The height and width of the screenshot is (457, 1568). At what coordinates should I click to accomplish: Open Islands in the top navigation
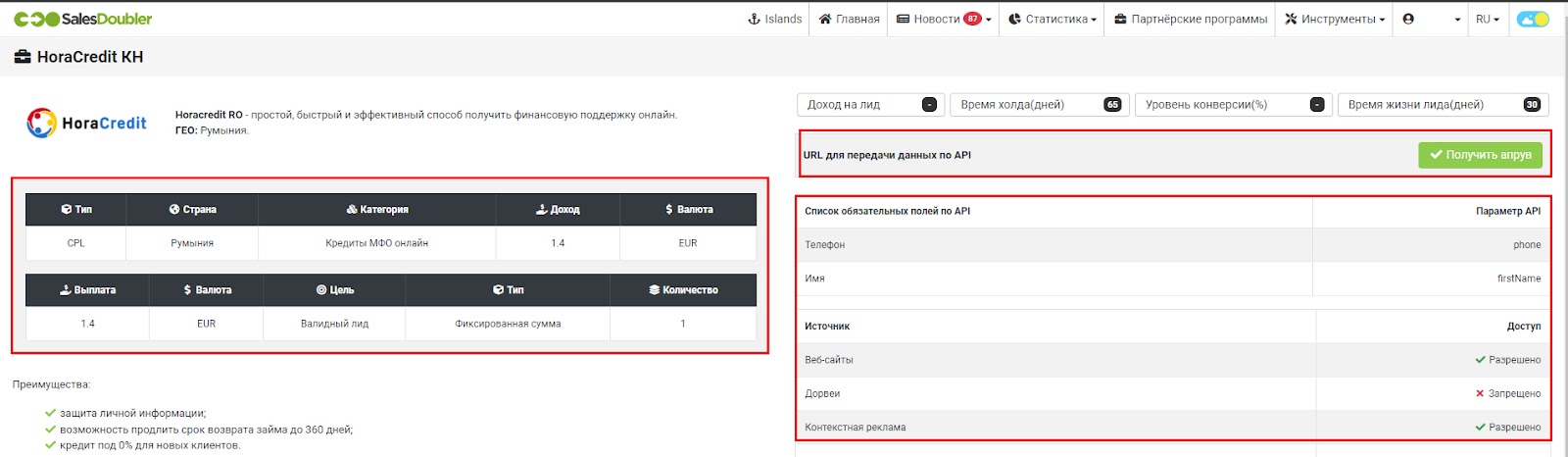tap(774, 19)
